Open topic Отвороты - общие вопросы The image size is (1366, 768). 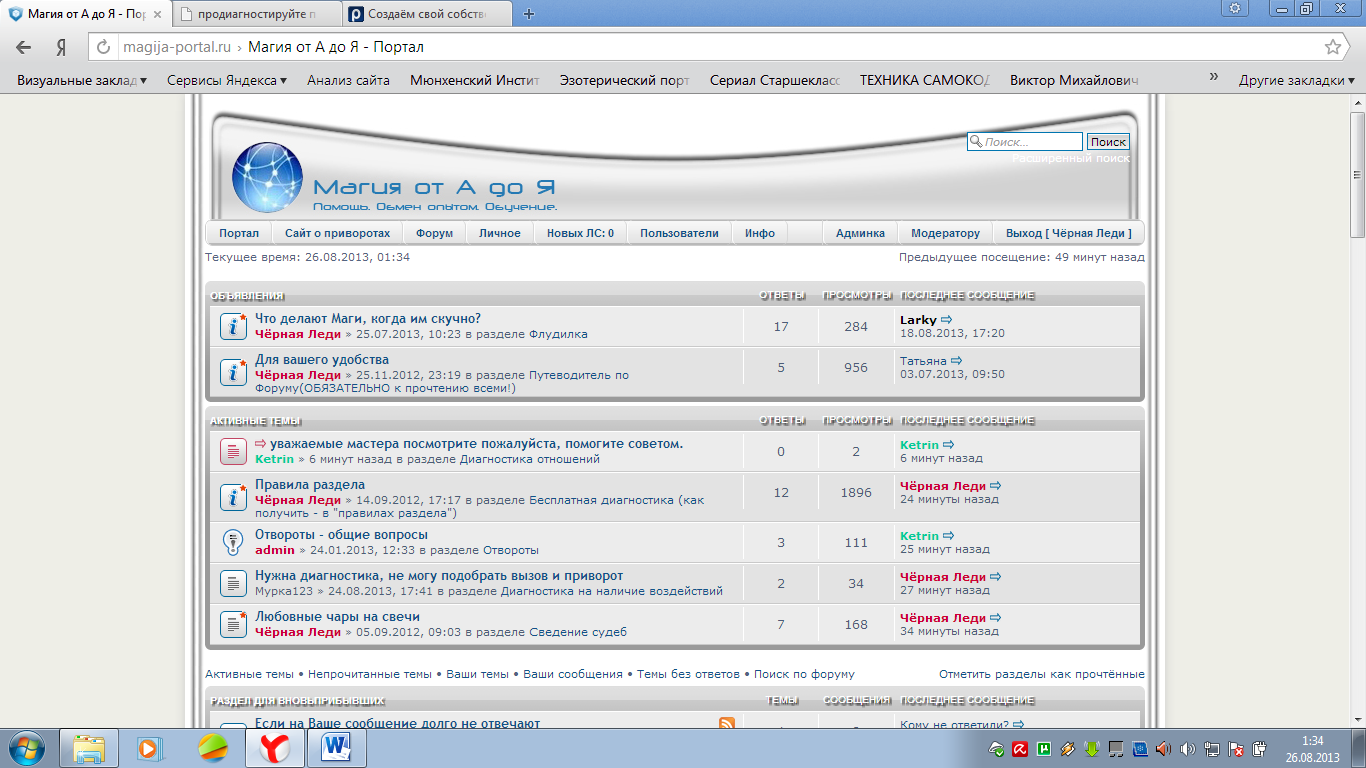(x=341, y=535)
